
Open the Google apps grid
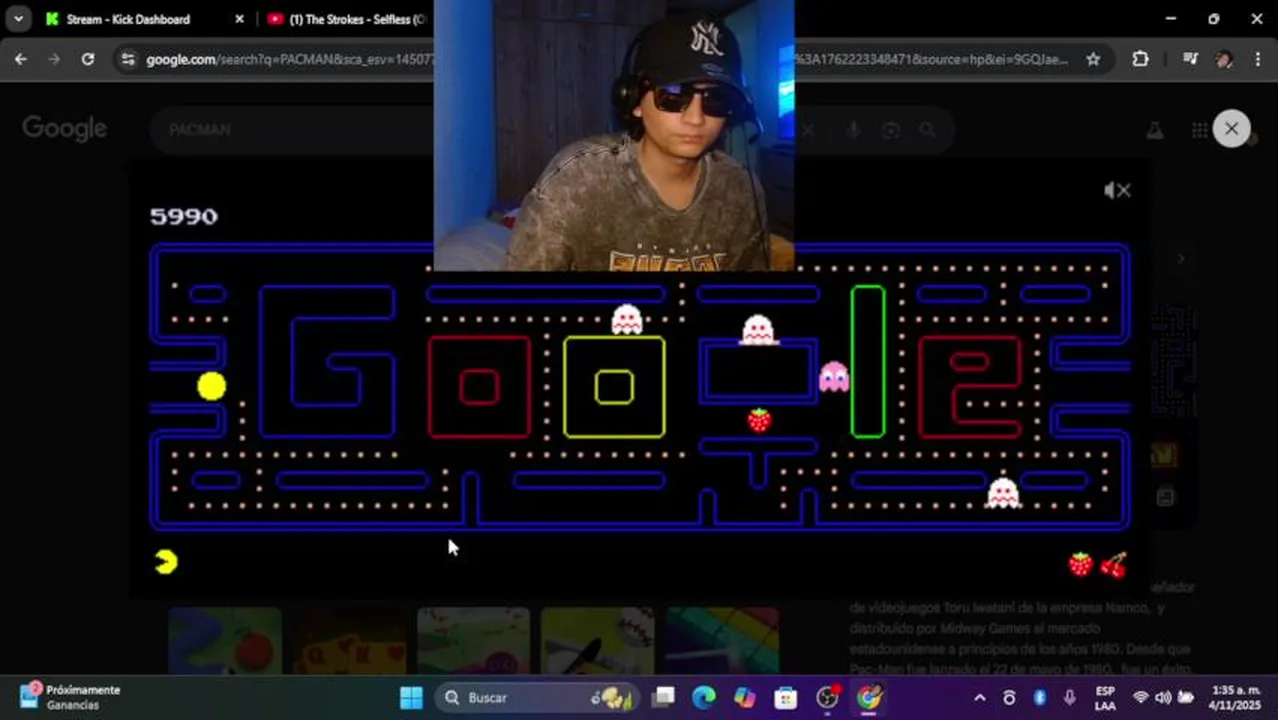[1199, 130]
